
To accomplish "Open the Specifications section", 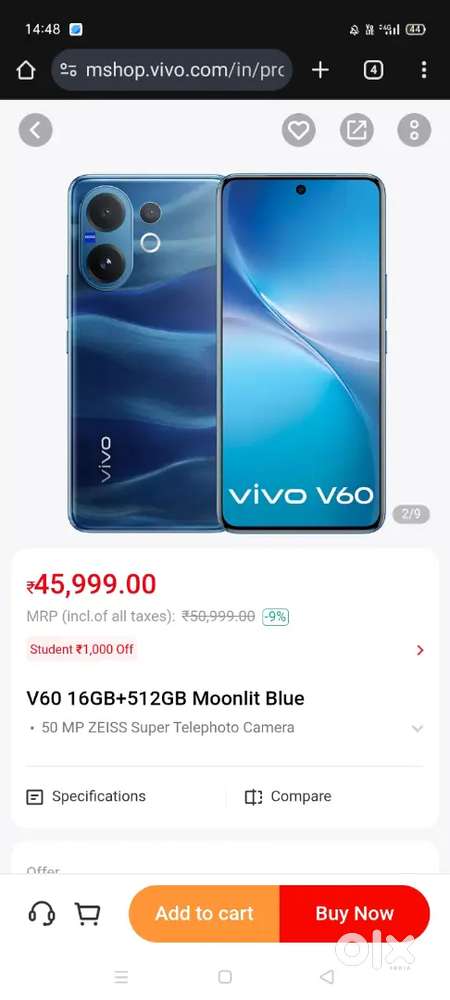I will coord(86,797).
